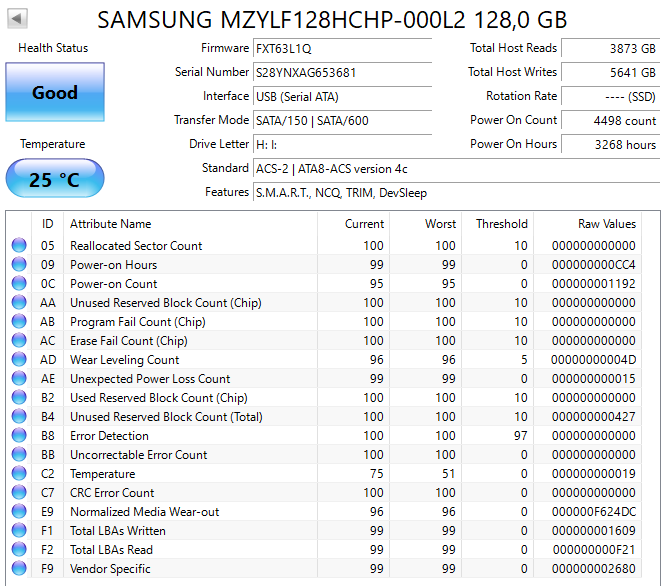Click status icon for Temperature attribute row
This screenshot has height=586, width=668.
tap(18, 474)
